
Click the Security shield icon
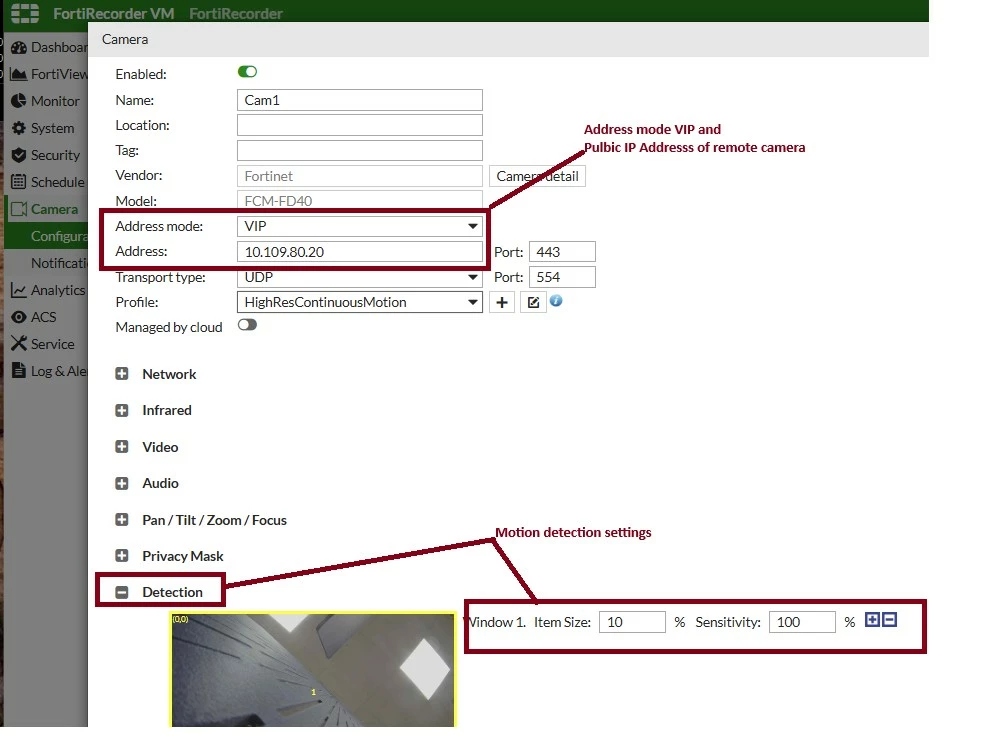[19, 155]
